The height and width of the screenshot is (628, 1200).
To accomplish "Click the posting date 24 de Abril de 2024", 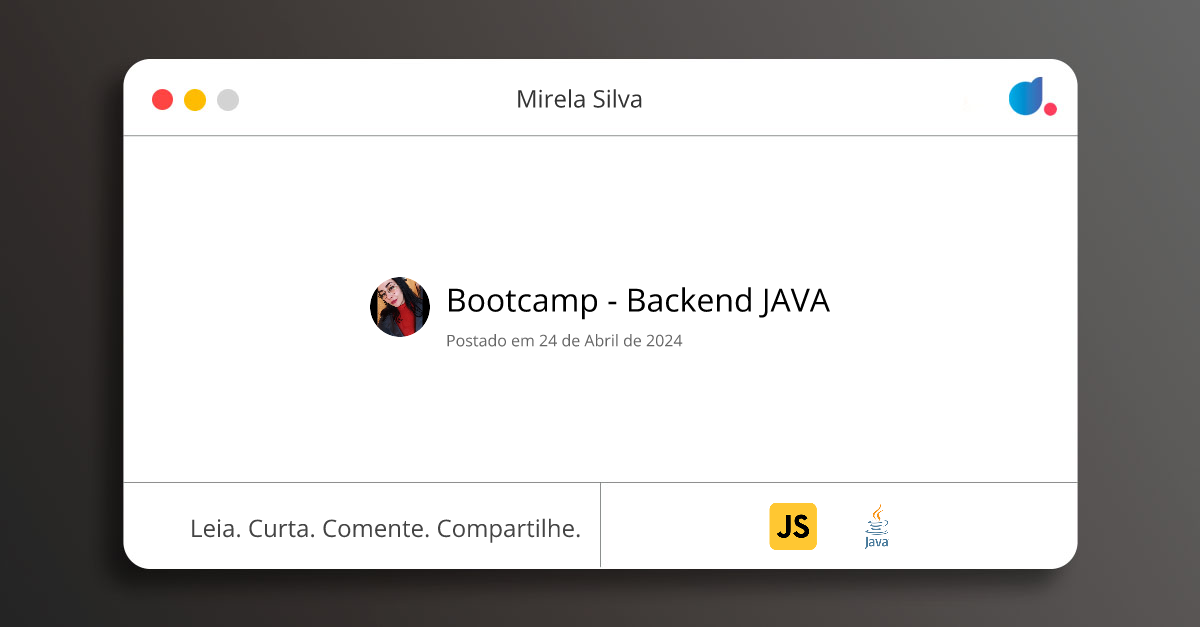I will (564, 340).
